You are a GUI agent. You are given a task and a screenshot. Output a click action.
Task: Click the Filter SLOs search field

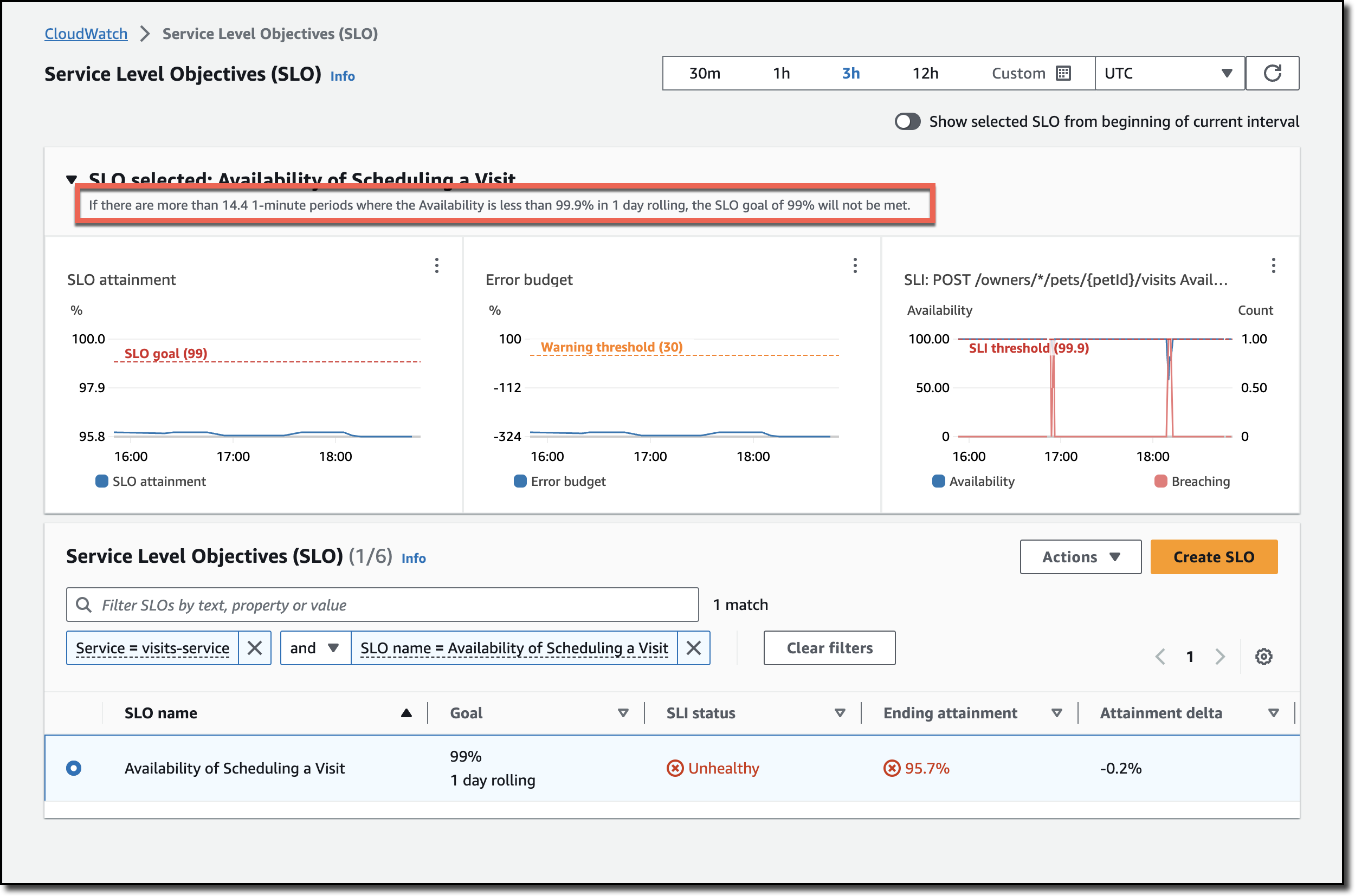point(382,605)
